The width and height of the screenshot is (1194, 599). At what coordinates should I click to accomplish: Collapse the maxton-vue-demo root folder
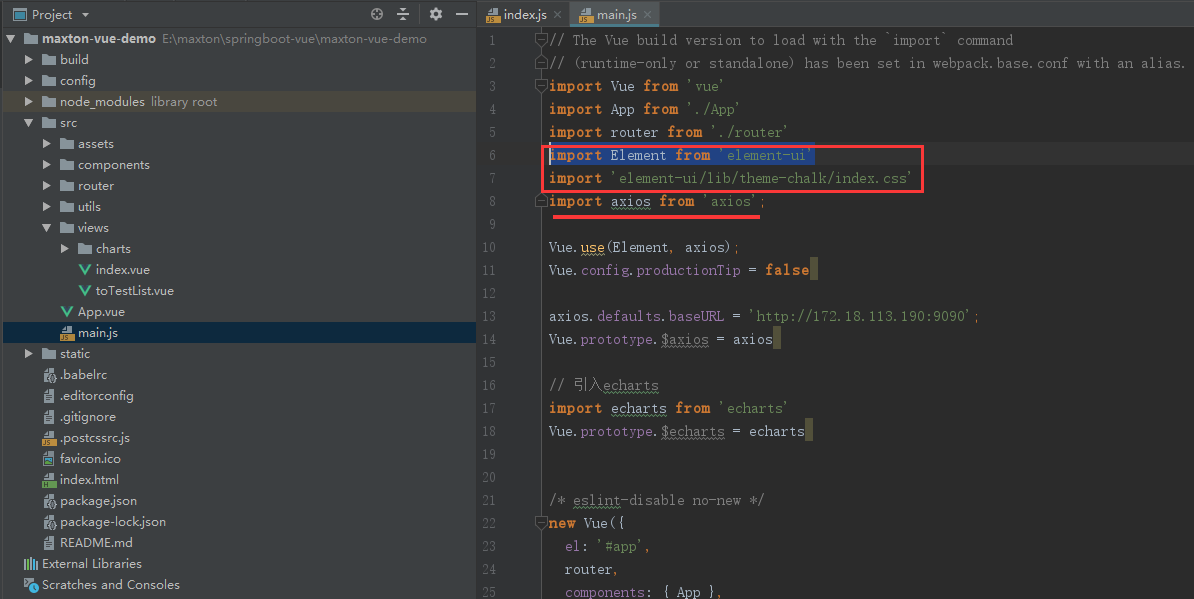[x=11, y=38]
